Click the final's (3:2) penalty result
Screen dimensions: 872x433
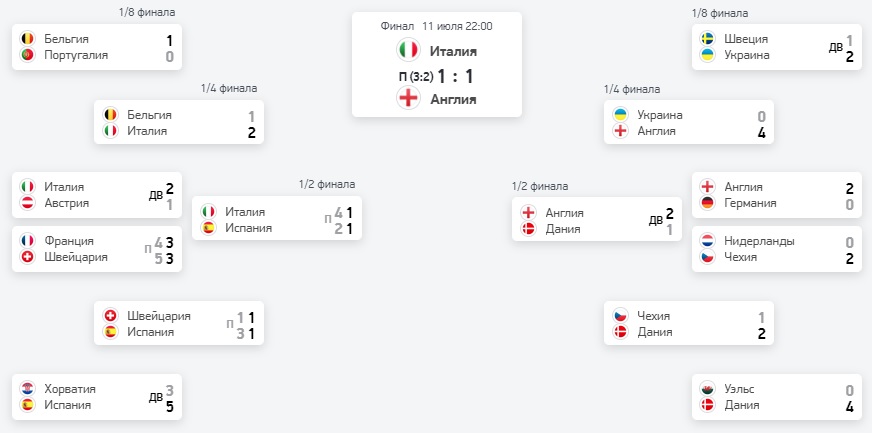[420, 76]
